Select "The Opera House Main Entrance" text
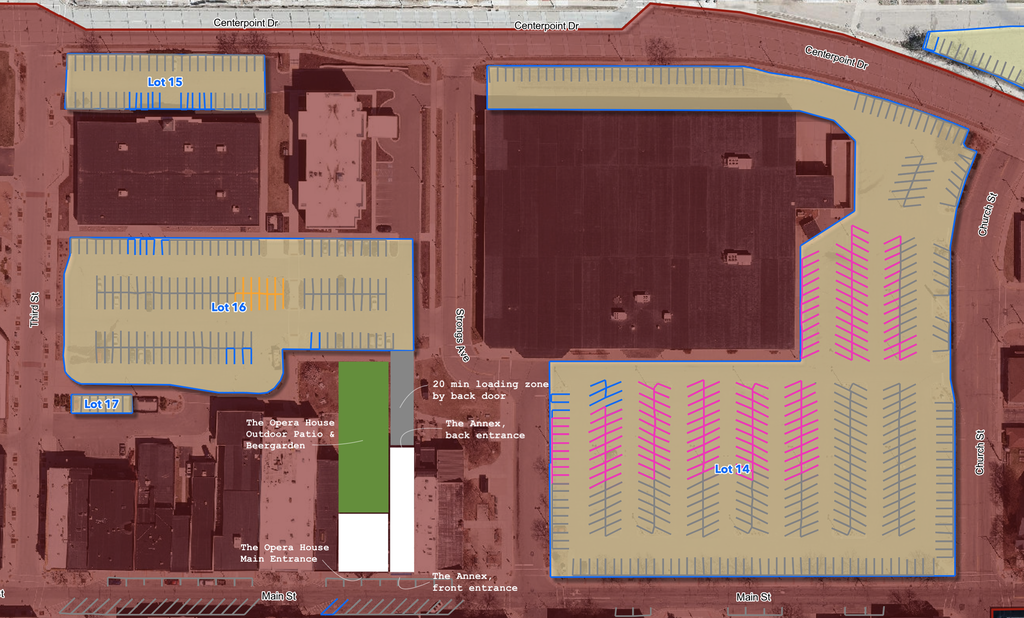 click(284, 553)
